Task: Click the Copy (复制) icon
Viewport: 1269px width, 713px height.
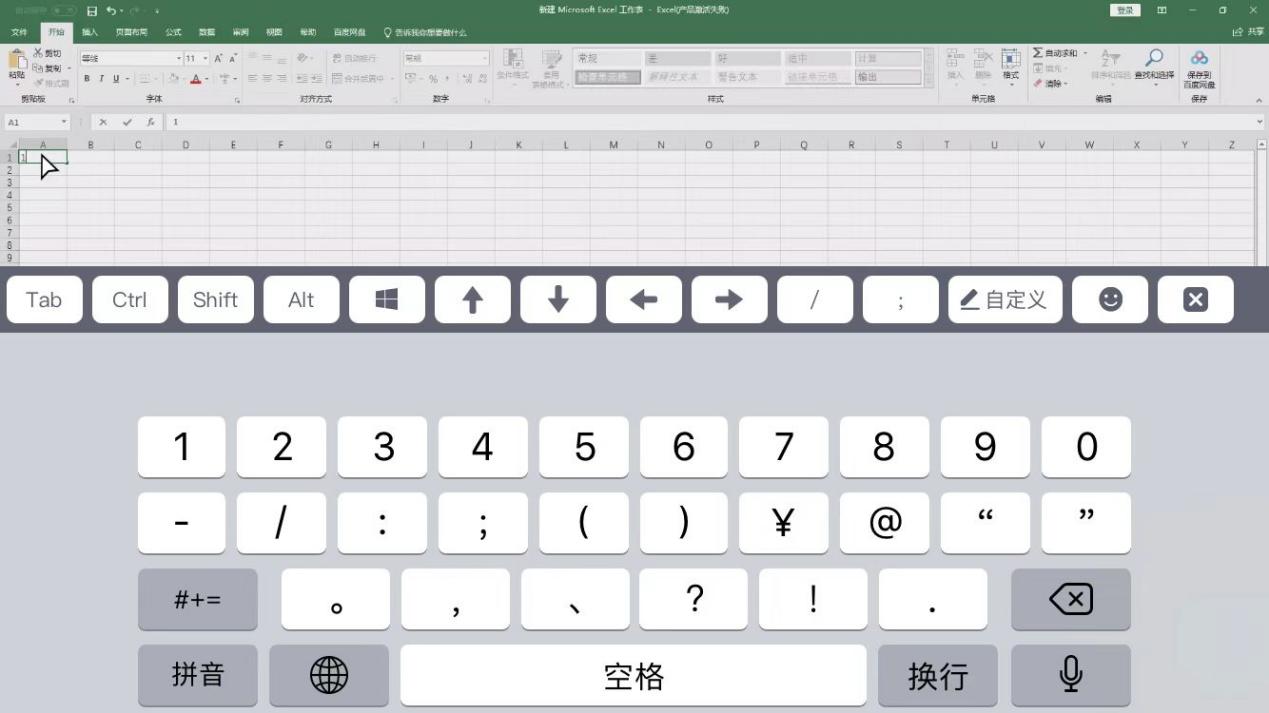Action: (x=38, y=68)
